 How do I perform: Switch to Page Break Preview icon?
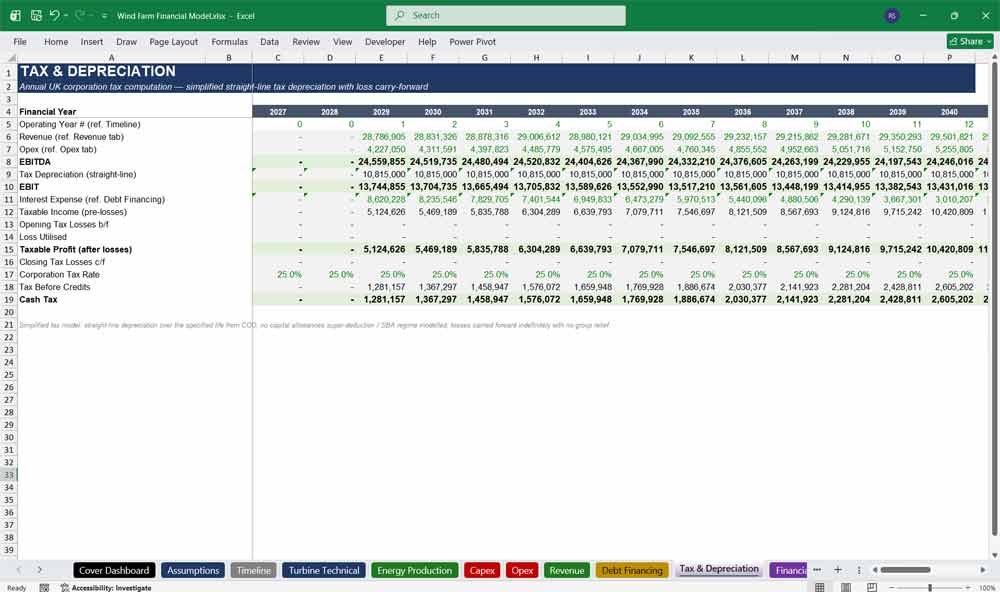pos(872,587)
